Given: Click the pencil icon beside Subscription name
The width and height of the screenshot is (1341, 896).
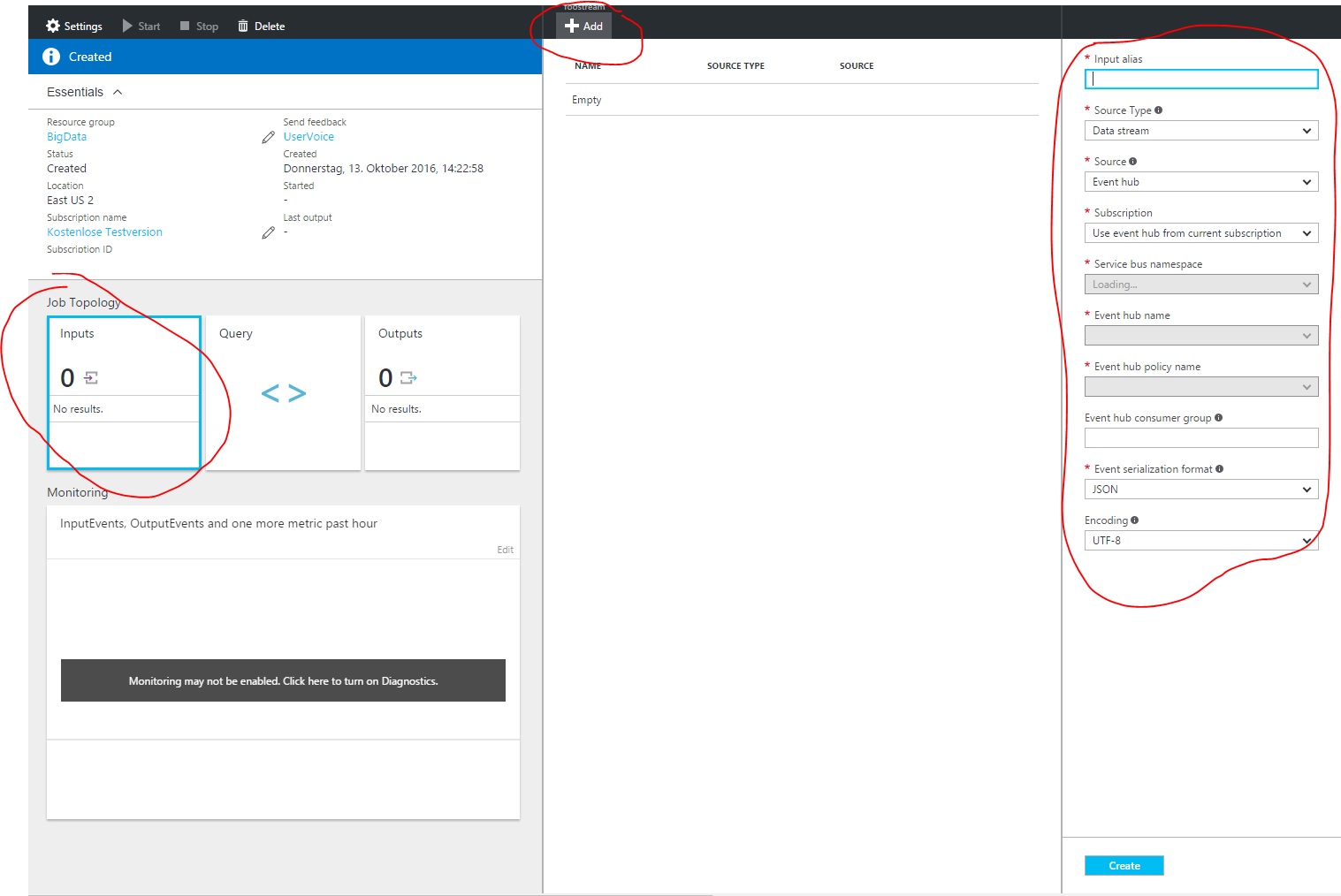Looking at the screenshot, I should click(268, 232).
